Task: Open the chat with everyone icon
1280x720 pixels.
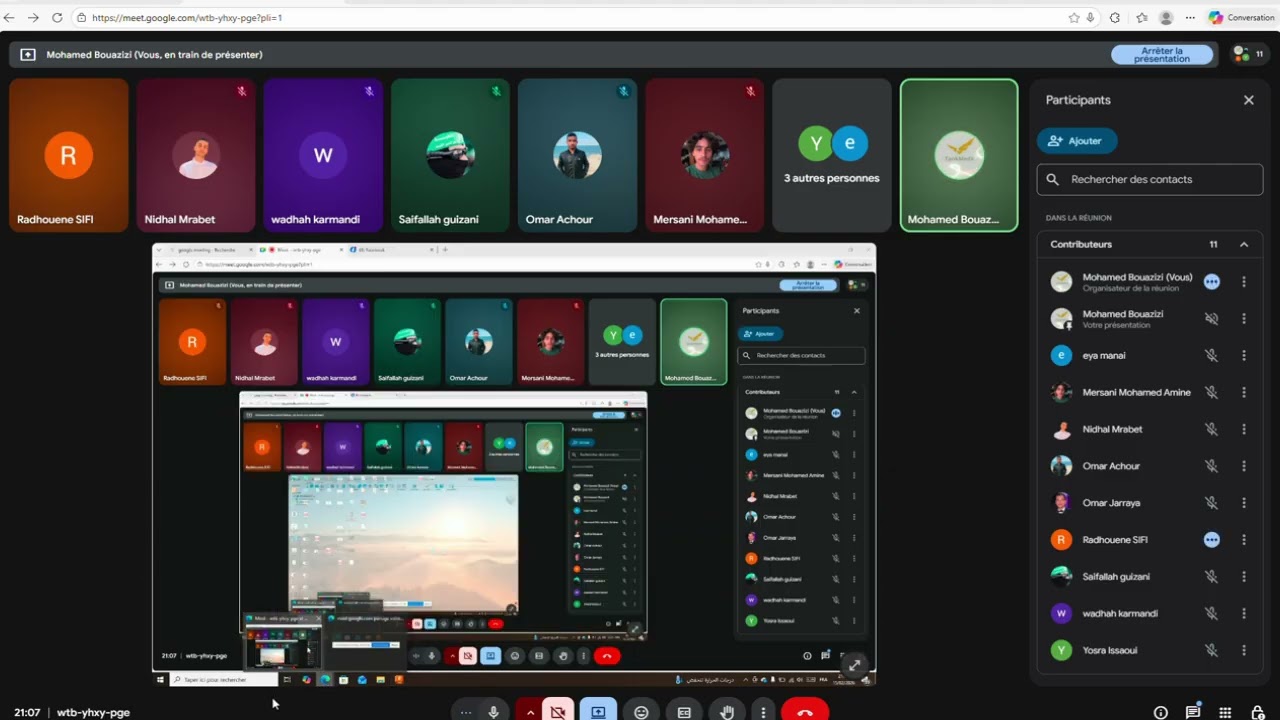Action: (1193, 712)
